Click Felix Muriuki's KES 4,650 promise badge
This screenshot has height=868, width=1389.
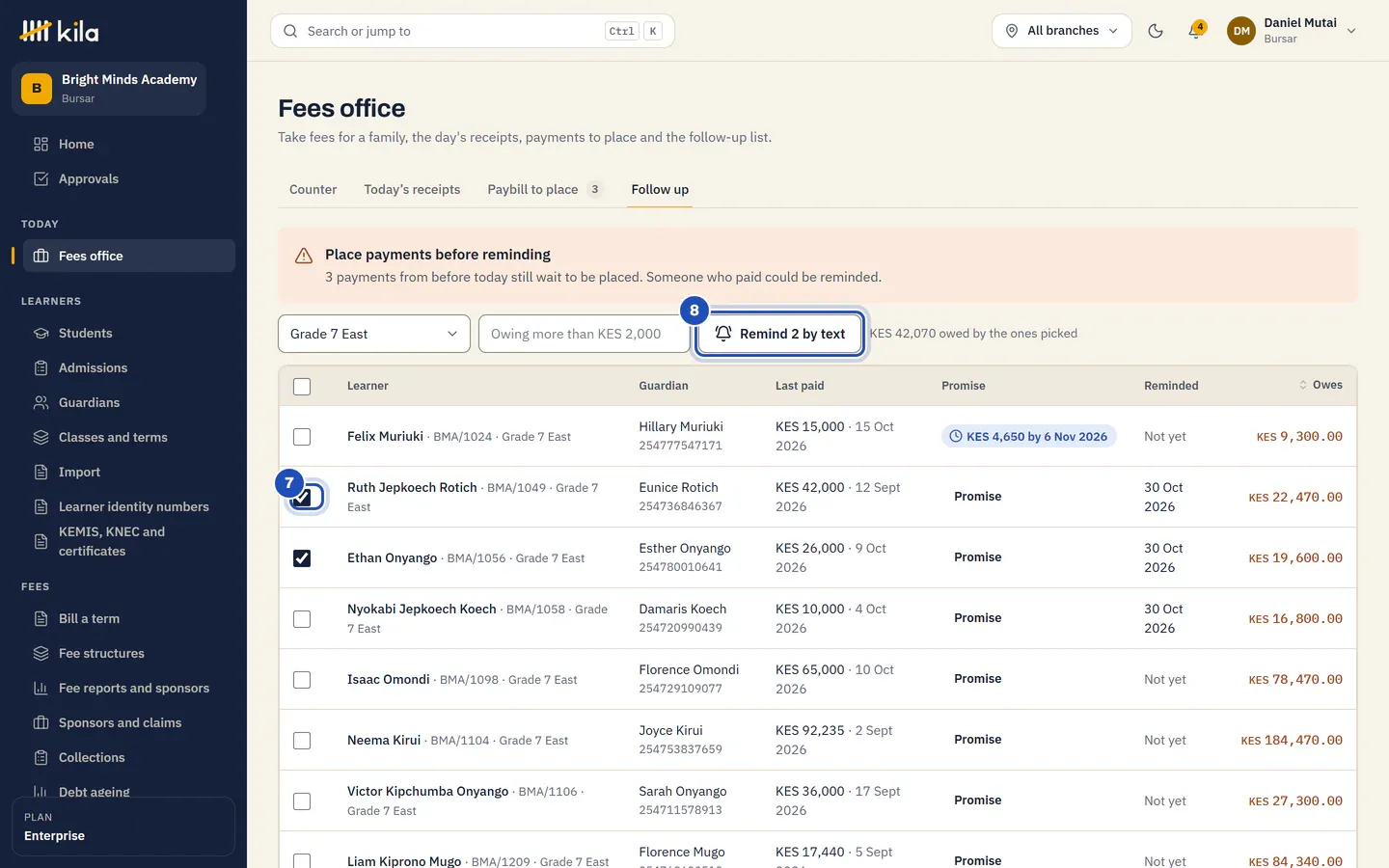click(x=1028, y=436)
